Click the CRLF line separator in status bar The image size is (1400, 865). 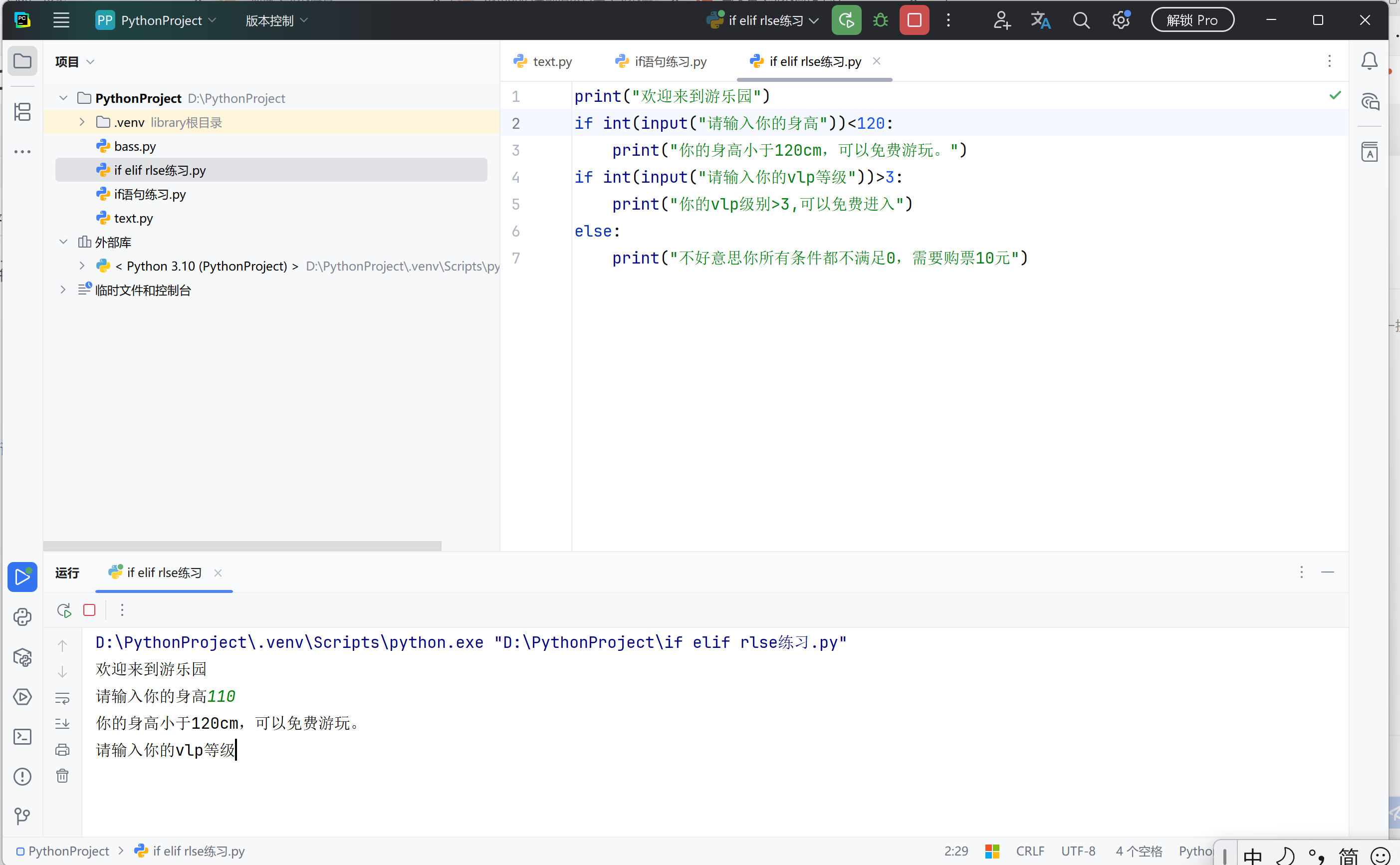pos(1030,851)
